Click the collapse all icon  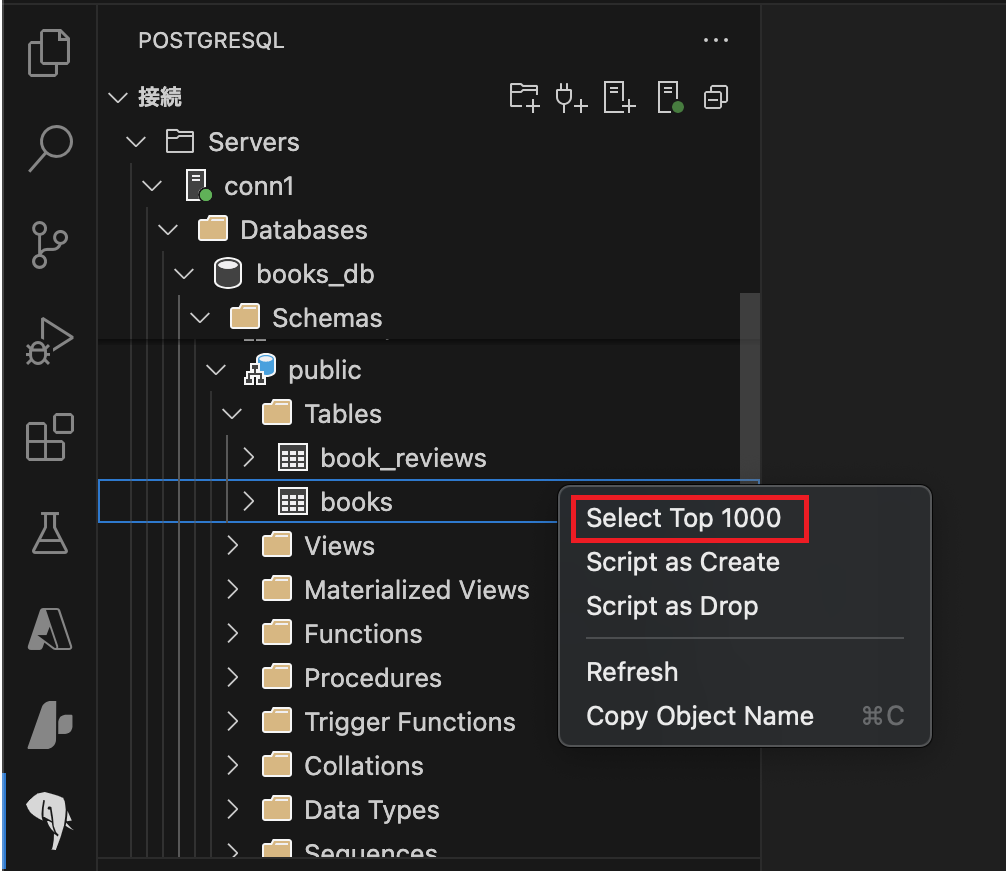716,97
